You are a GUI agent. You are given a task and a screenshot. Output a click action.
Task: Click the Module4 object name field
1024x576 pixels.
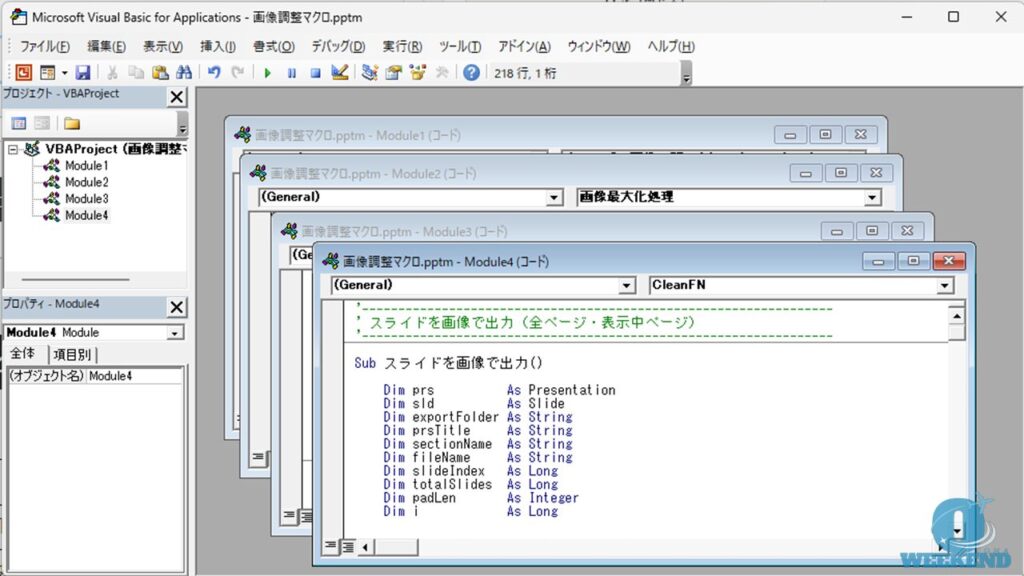pos(134,376)
